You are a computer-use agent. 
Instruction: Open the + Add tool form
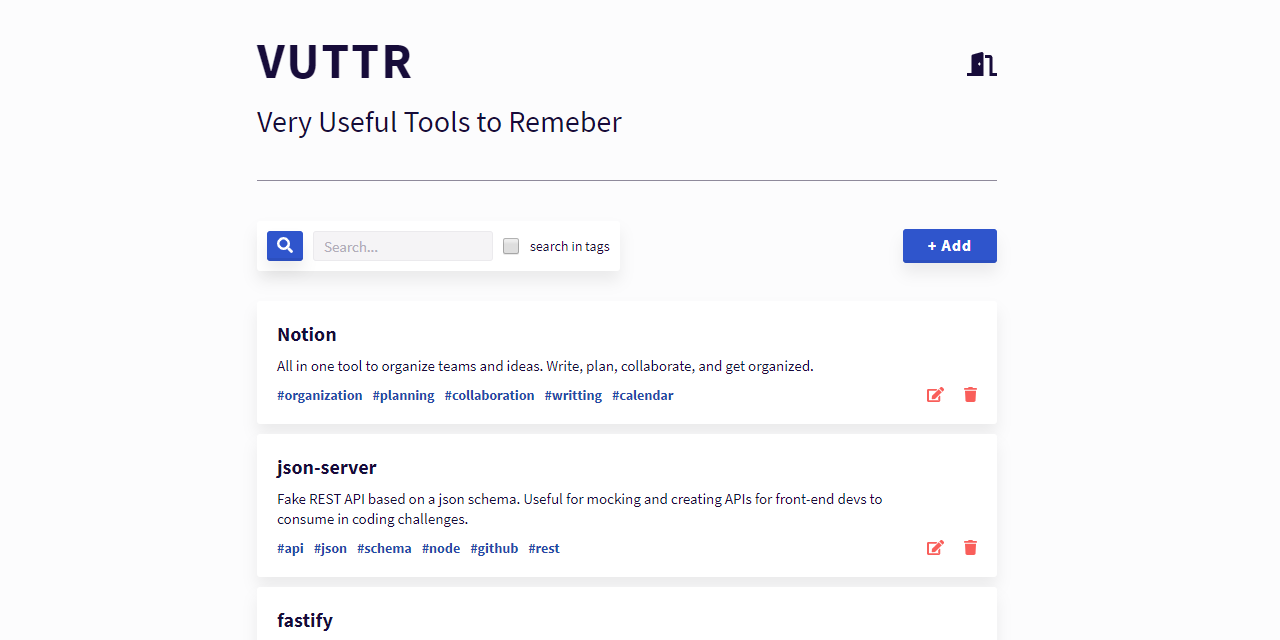[949, 245]
